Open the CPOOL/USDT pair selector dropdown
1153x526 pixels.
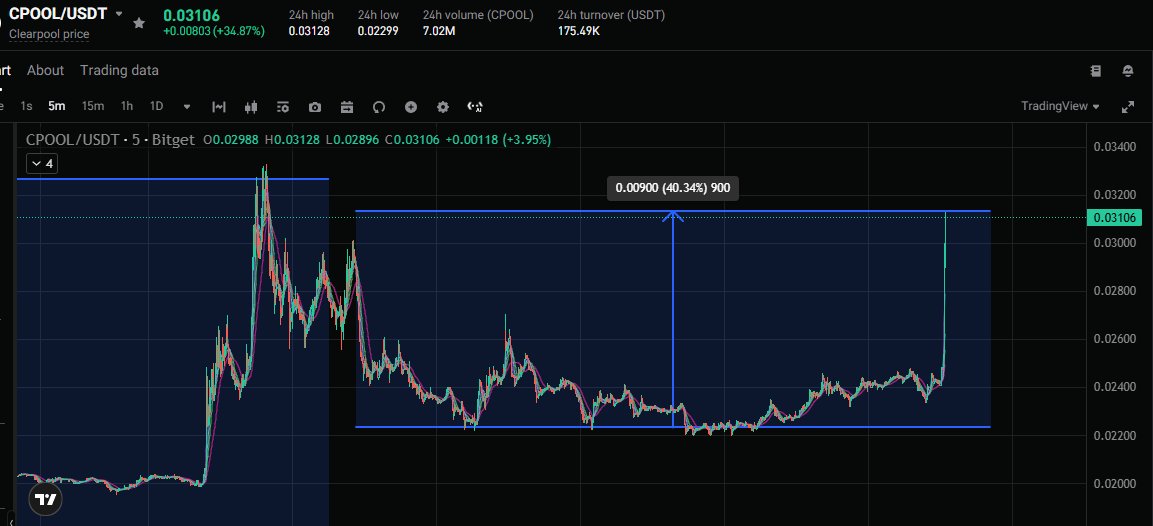(119, 14)
